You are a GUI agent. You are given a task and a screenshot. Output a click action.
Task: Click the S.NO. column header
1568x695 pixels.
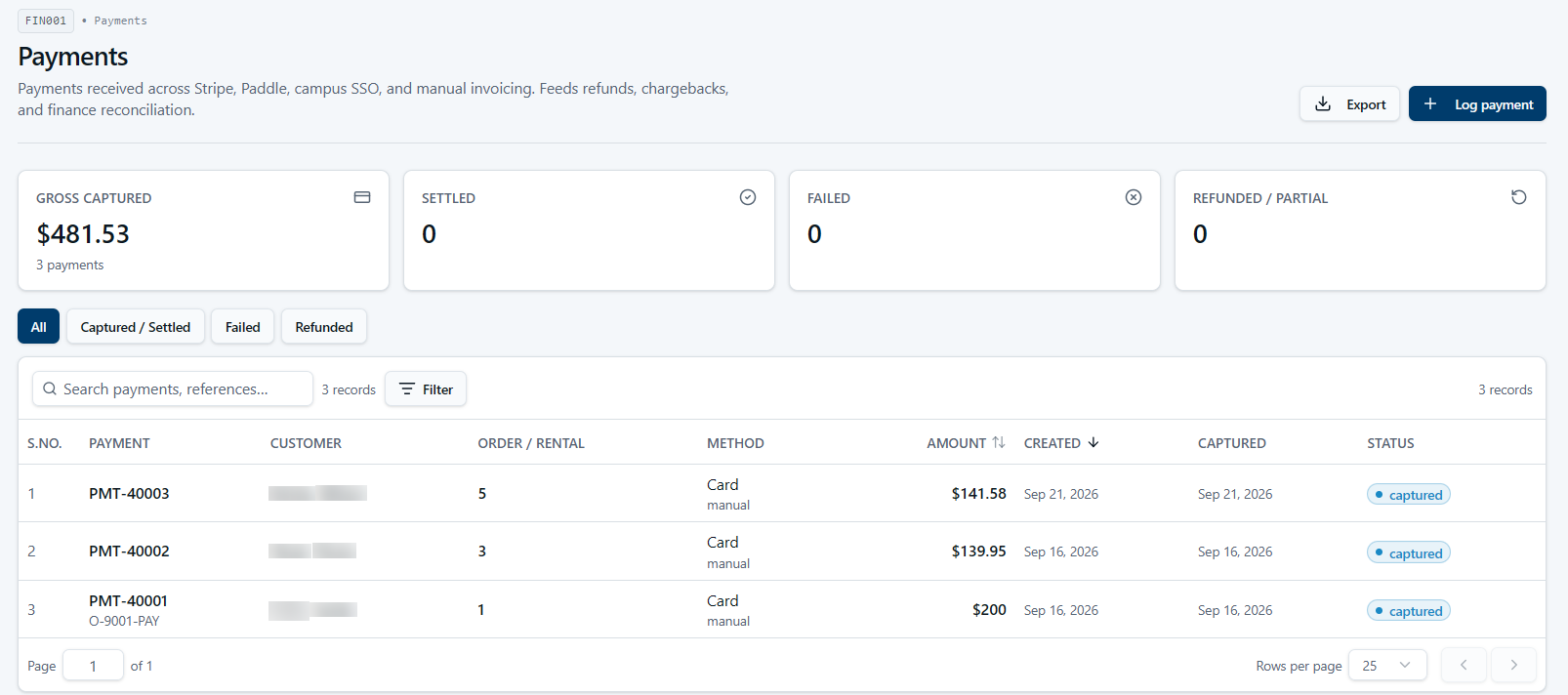click(x=45, y=442)
